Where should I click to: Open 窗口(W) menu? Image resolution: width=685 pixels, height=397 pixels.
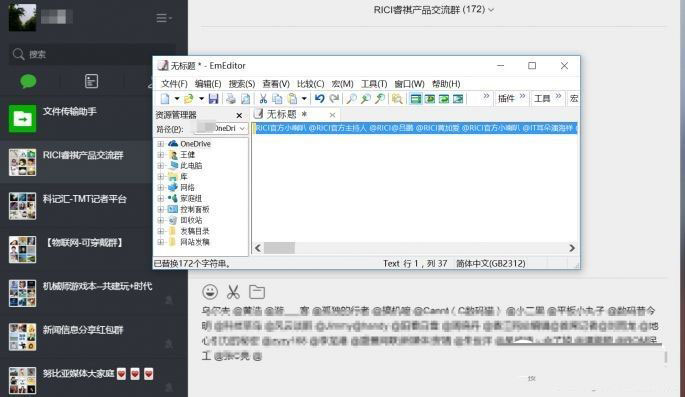409,84
